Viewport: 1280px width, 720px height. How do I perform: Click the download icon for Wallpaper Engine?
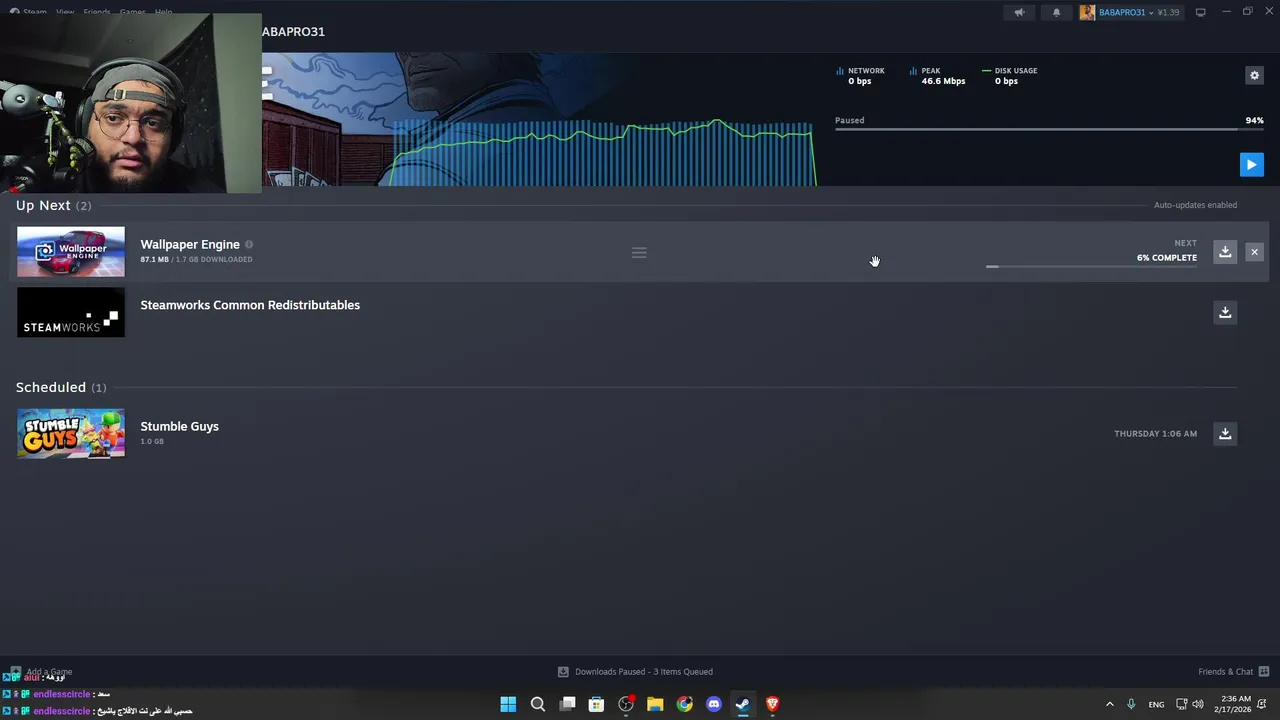(1225, 252)
